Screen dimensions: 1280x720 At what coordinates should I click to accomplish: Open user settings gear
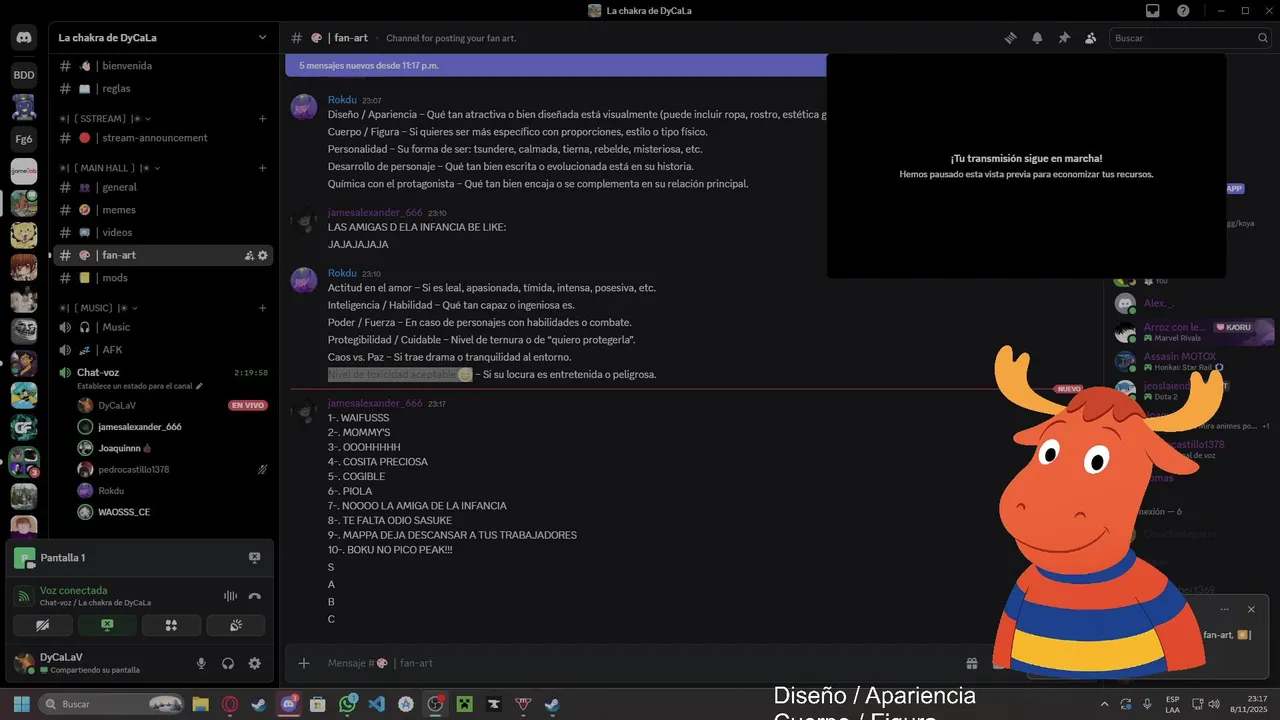click(255, 663)
